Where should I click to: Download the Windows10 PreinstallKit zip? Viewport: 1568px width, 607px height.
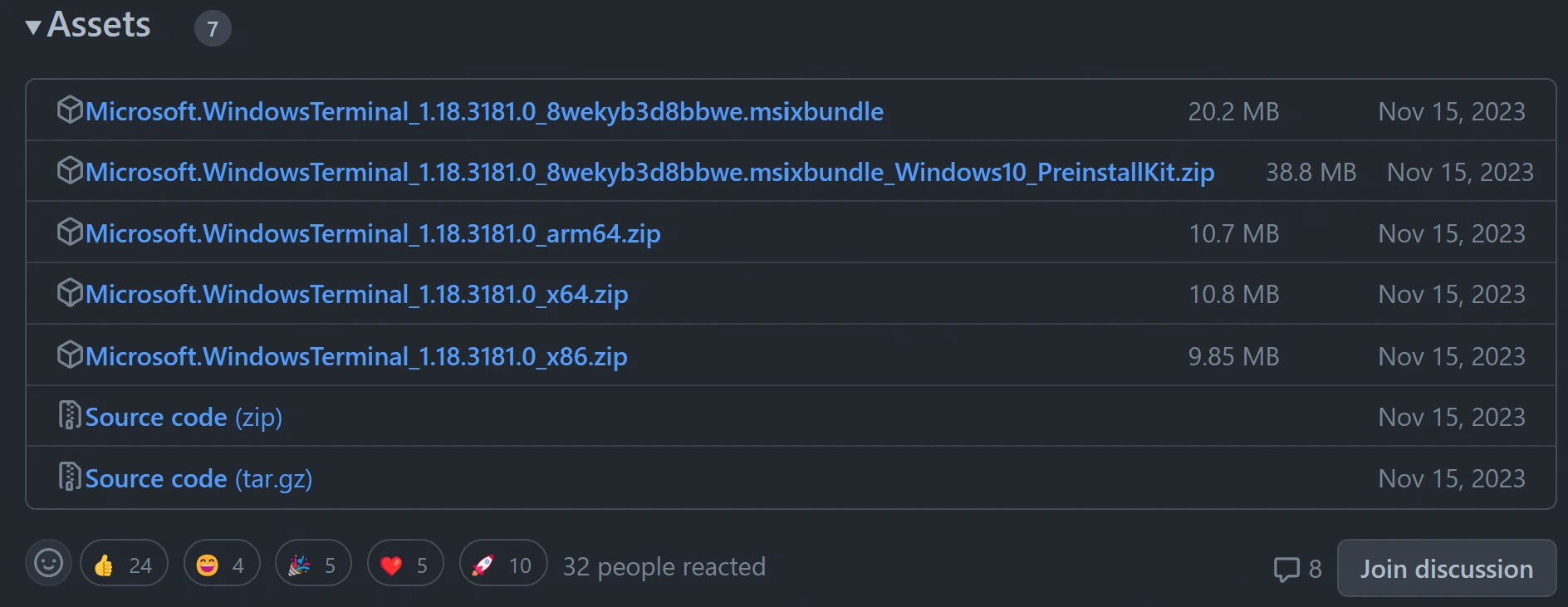point(649,172)
